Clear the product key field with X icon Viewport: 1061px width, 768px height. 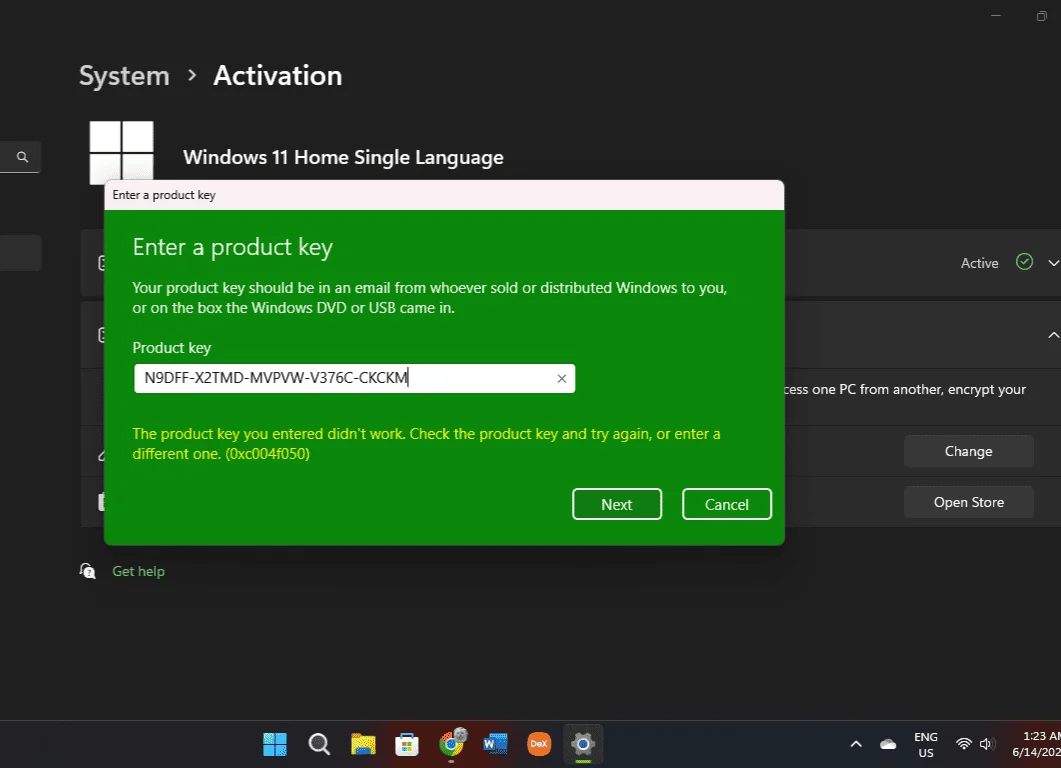562,378
